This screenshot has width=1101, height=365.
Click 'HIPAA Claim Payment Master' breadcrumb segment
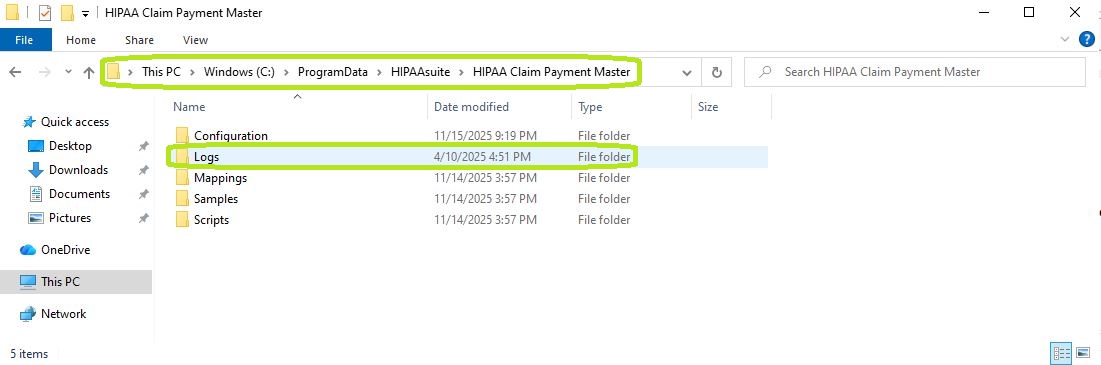click(551, 72)
